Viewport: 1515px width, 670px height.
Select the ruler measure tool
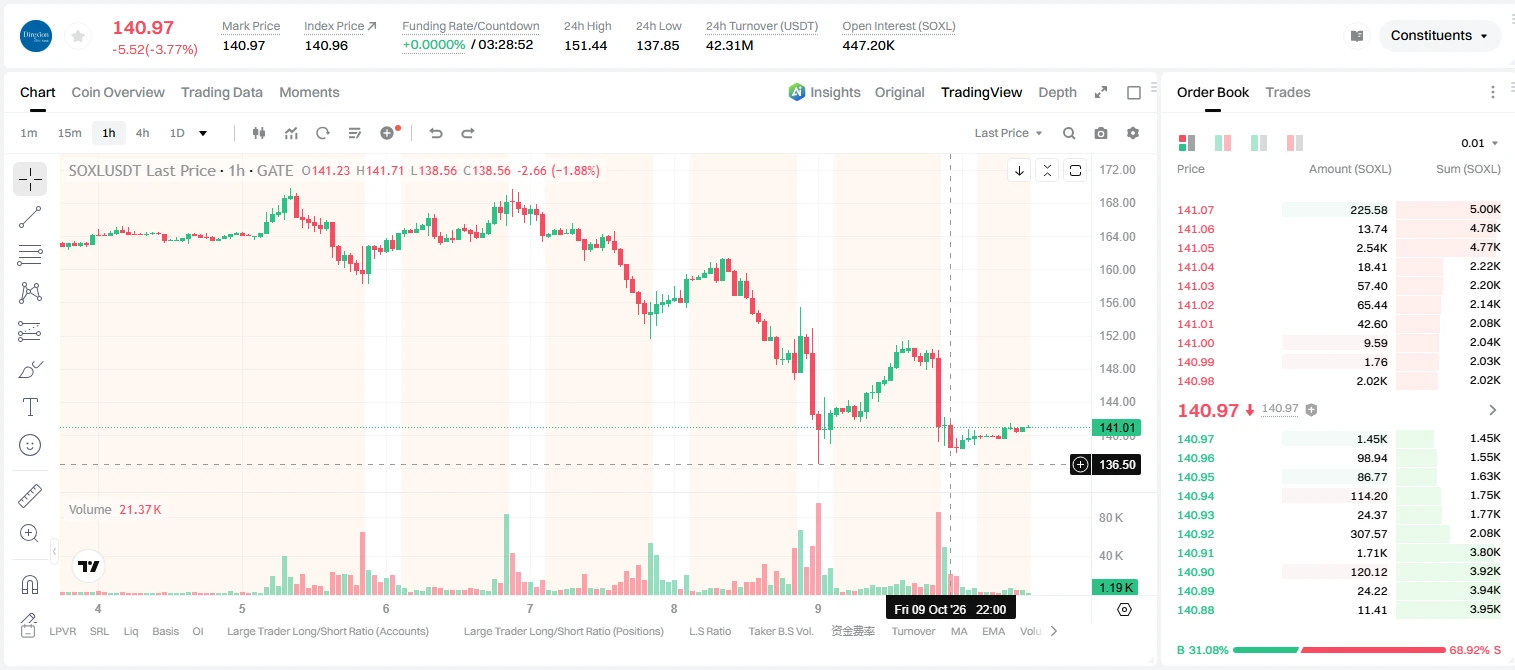[30, 496]
